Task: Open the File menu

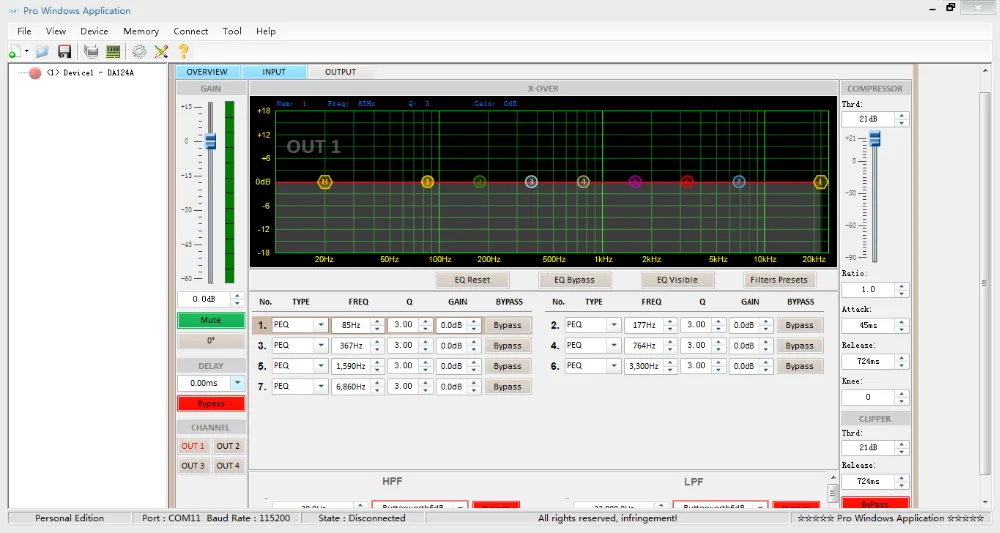Action: click(24, 31)
